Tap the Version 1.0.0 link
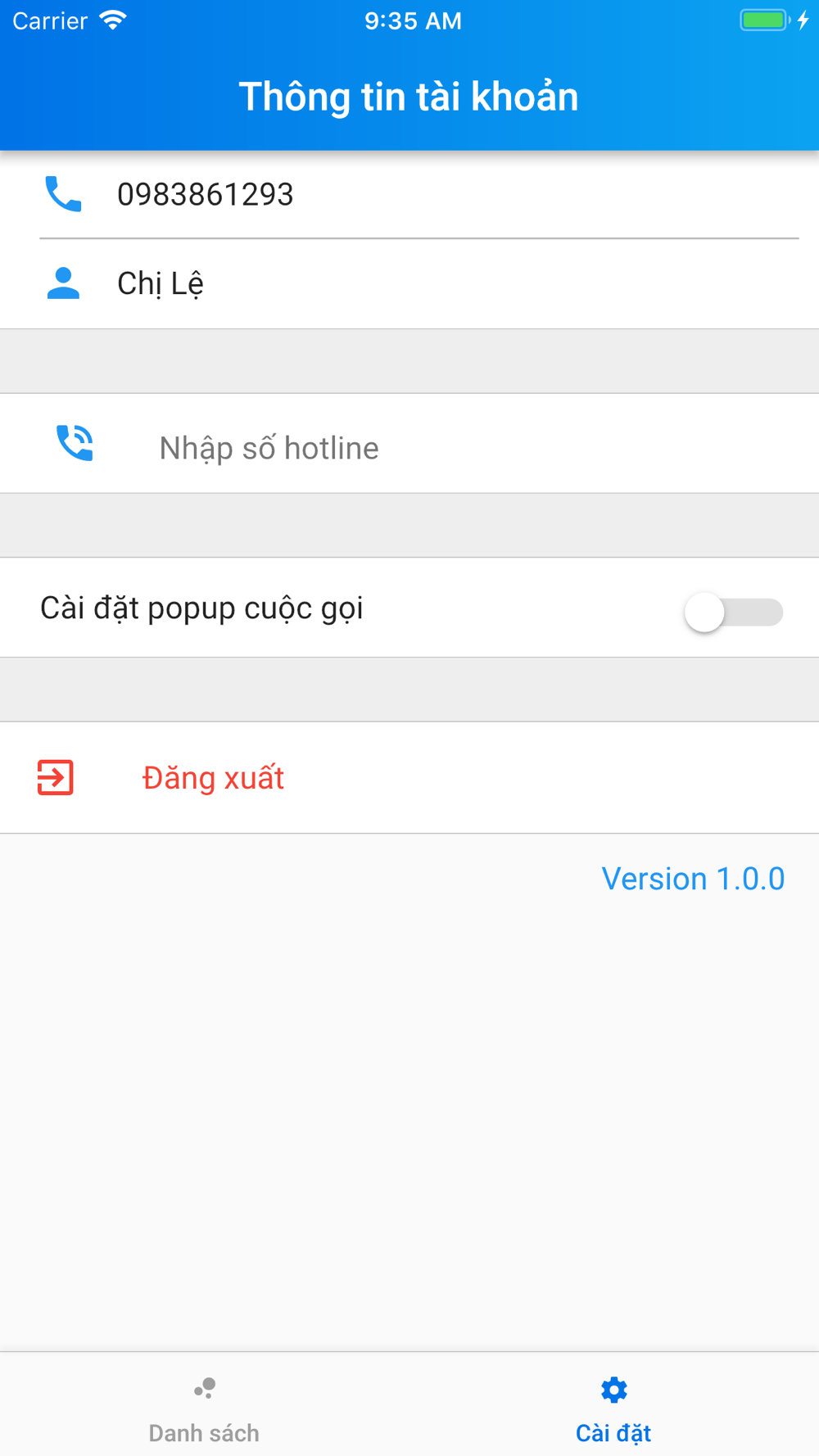Viewport: 819px width, 1456px height. [x=693, y=879]
